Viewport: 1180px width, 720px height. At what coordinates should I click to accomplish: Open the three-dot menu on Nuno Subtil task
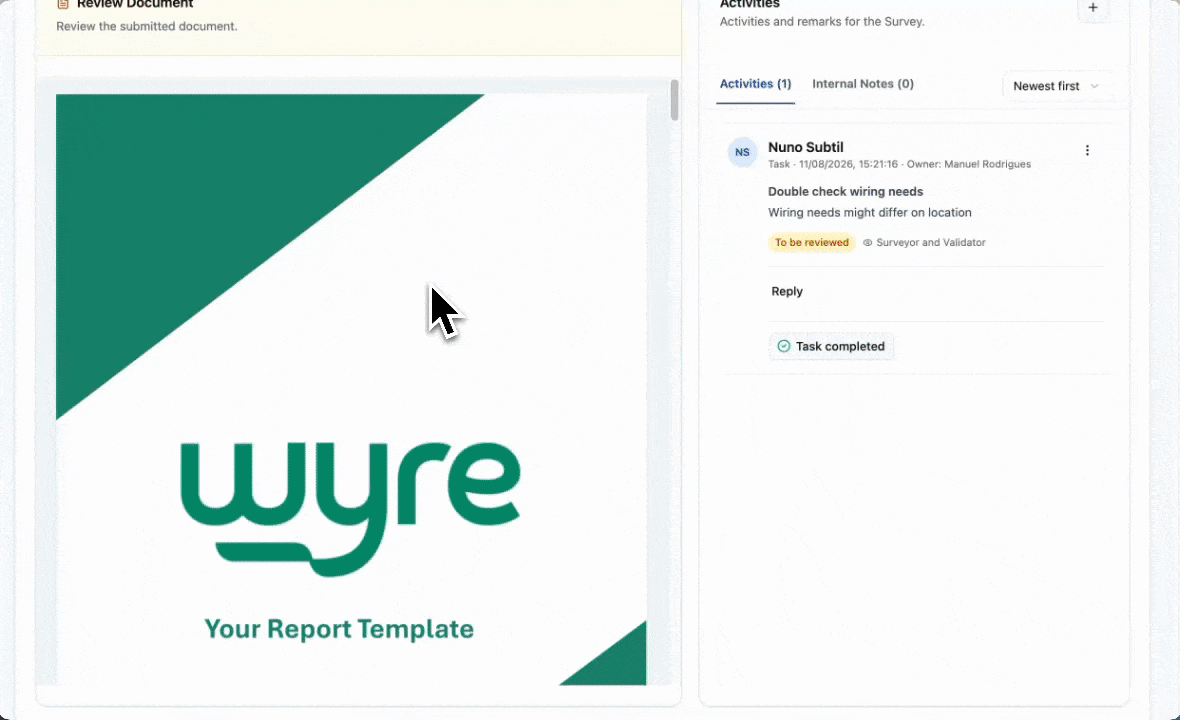[1087, 150]
